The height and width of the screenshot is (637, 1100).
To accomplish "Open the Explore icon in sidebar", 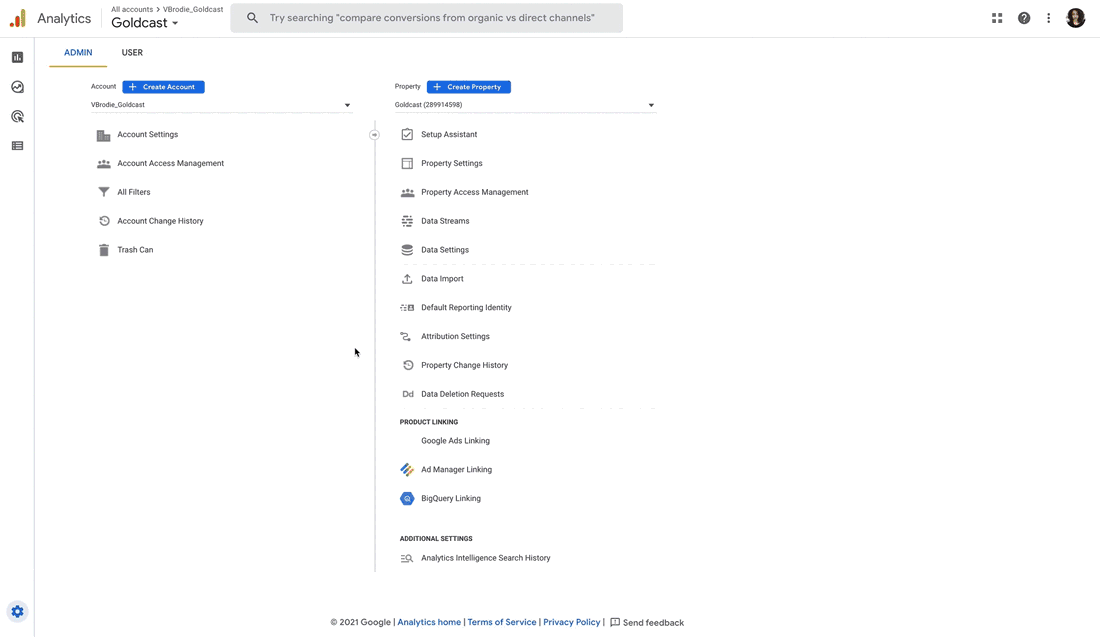I will coord(18,87).
